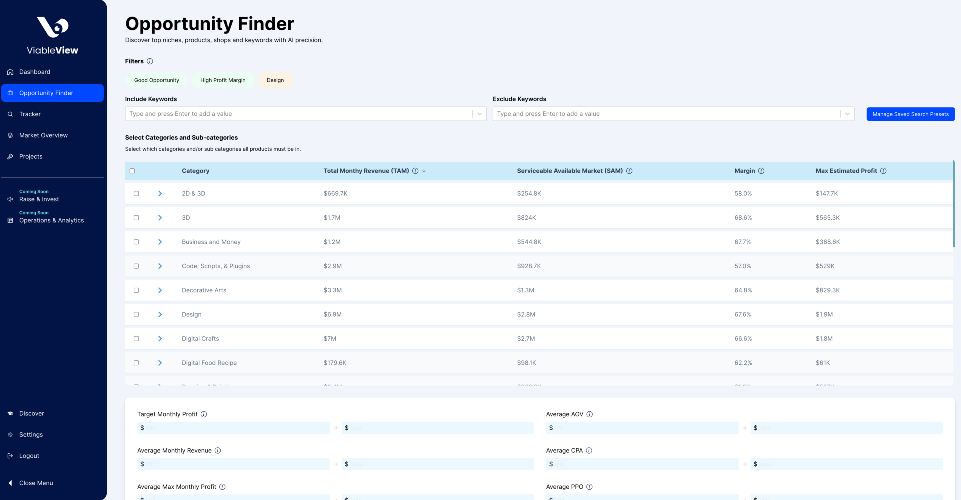Click Average CPA info icon
The height and width of the screenshot is (500, 961).
pos(589,450)
